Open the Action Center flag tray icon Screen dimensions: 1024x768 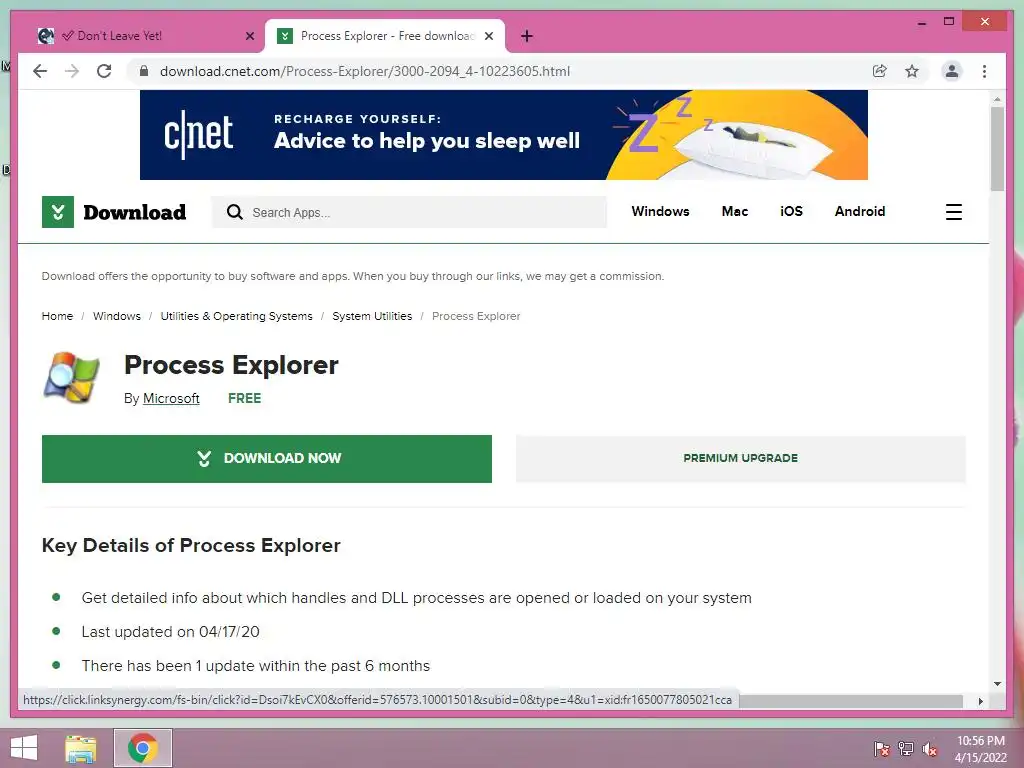[x=881, y=748]
